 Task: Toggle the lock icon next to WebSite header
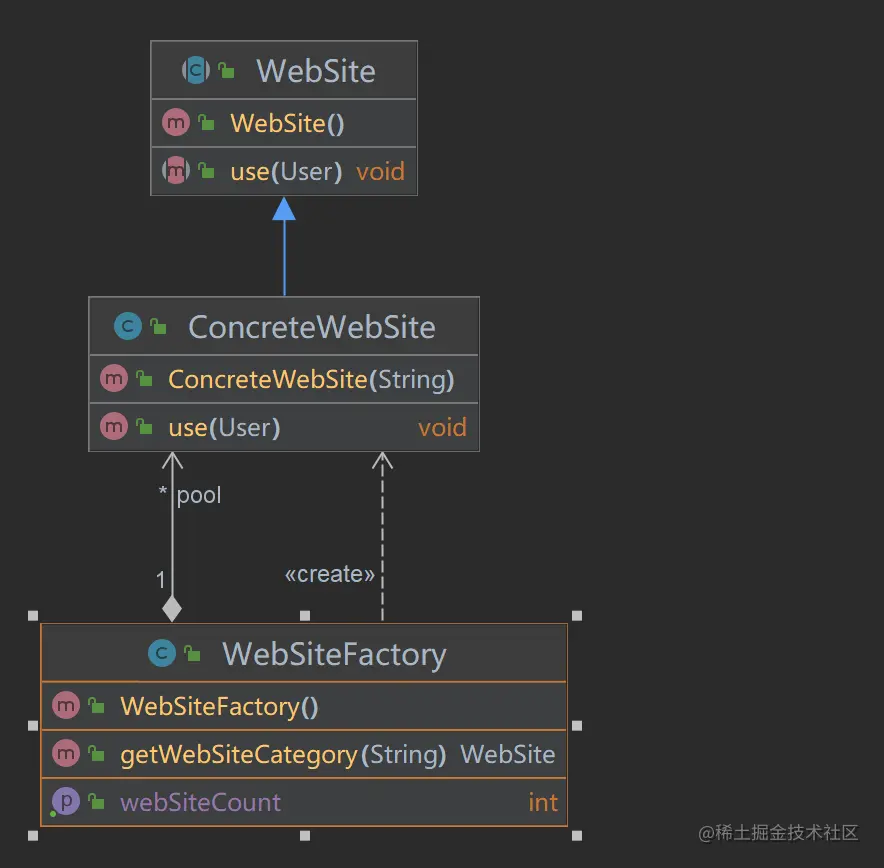point(228,70)
